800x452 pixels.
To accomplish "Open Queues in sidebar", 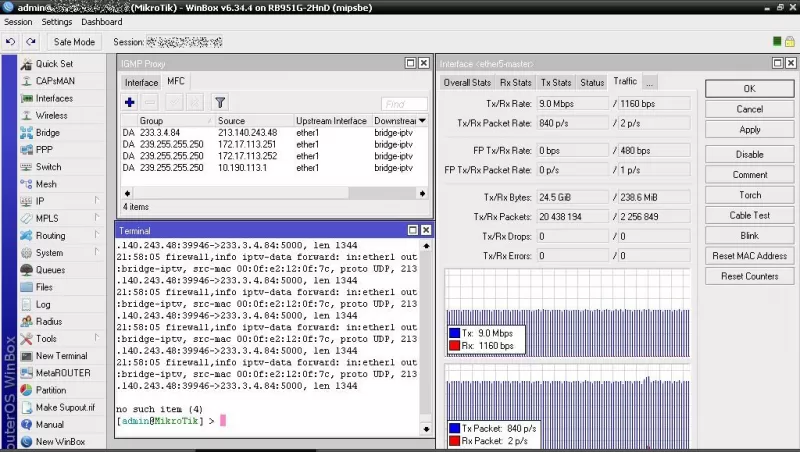I will point(50,270).
